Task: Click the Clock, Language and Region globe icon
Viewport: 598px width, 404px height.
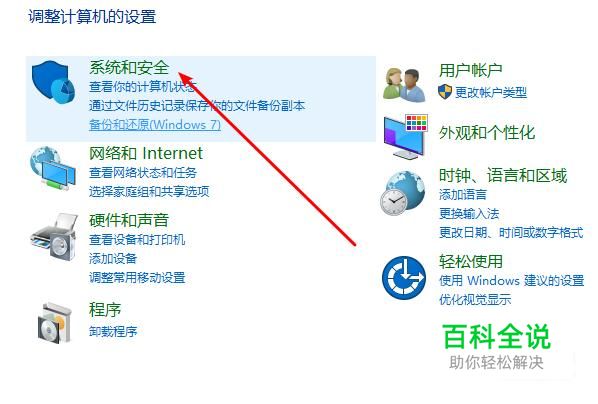Action: [x=403, y=193]
